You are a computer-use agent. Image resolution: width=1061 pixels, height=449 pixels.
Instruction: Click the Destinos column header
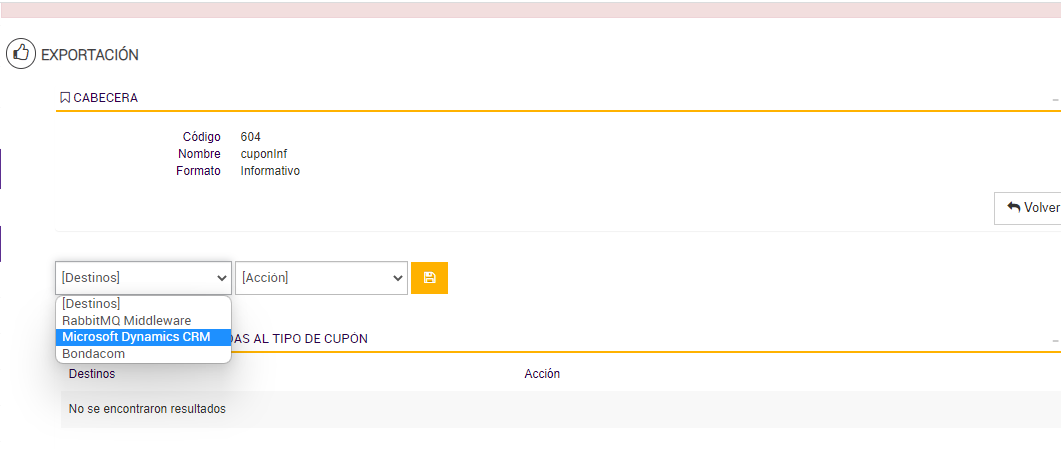point(92,374)
